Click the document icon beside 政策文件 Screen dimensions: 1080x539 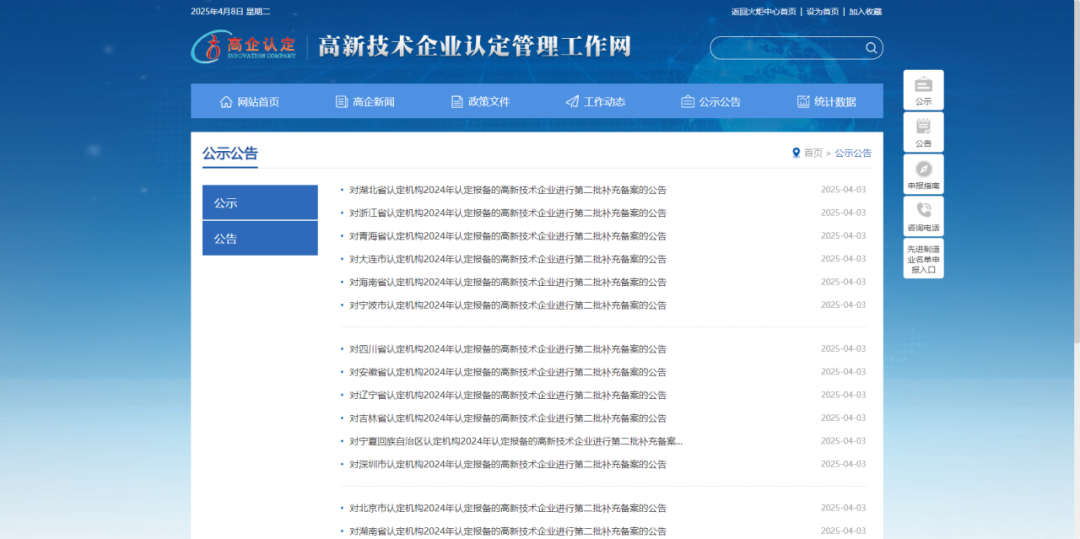pyautogui.click(x=457, y=102)
